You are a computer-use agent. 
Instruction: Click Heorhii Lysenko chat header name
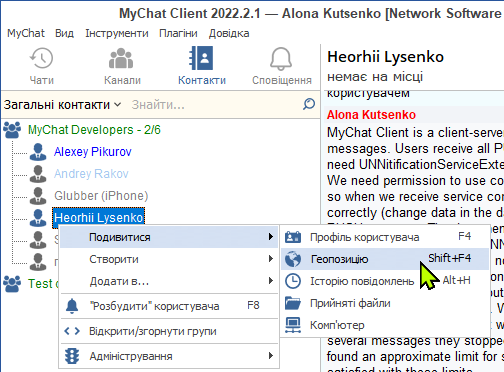coord(385,57)
